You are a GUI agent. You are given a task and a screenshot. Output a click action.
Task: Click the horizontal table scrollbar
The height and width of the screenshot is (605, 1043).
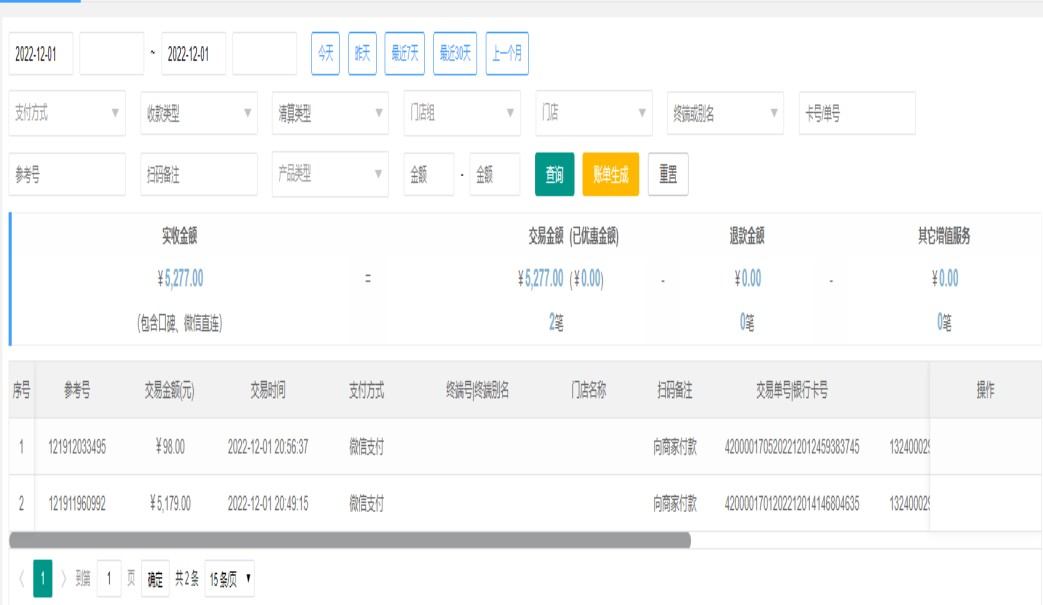350,540
